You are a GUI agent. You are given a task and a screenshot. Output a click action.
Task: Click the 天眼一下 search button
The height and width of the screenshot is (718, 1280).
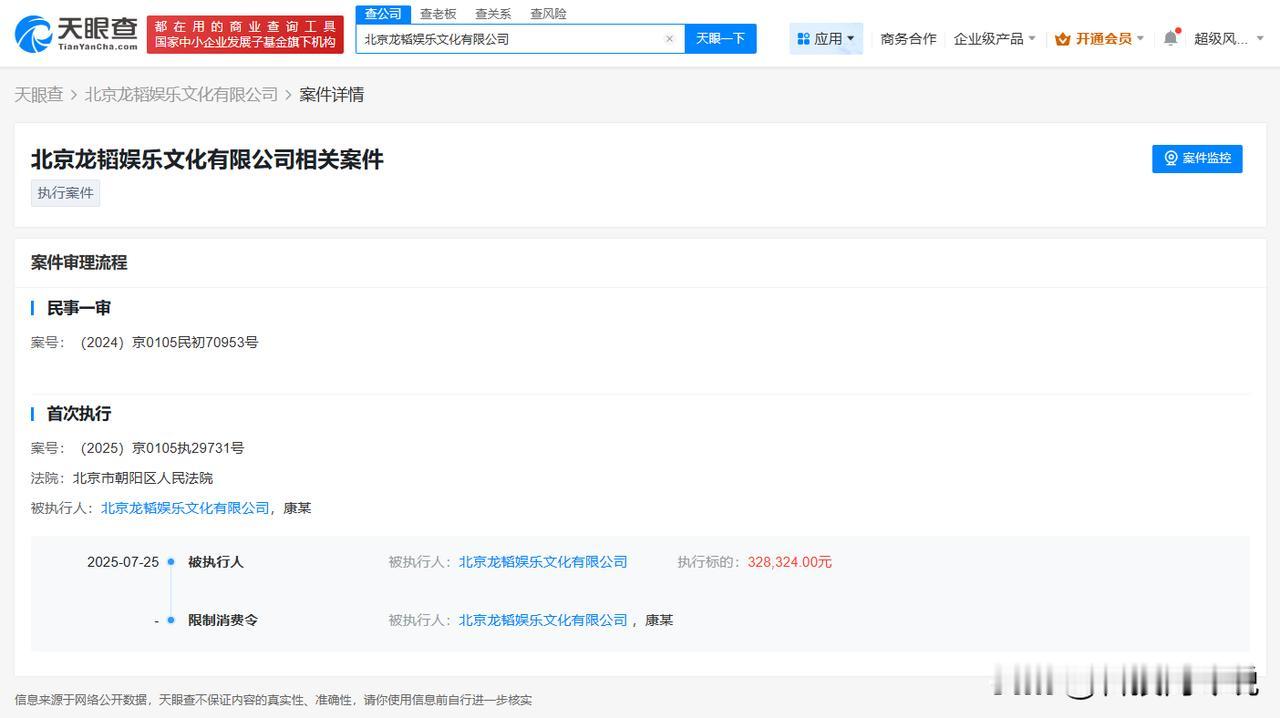point(721,39)
